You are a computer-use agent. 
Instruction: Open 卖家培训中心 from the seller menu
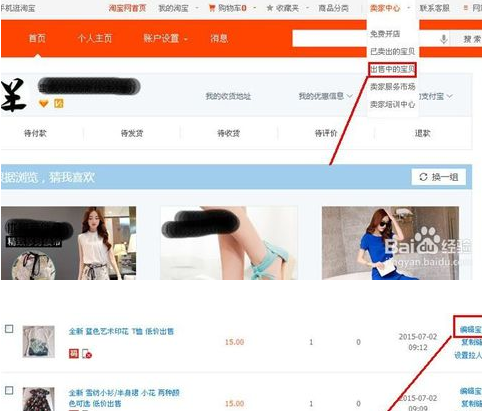point(392,104)
